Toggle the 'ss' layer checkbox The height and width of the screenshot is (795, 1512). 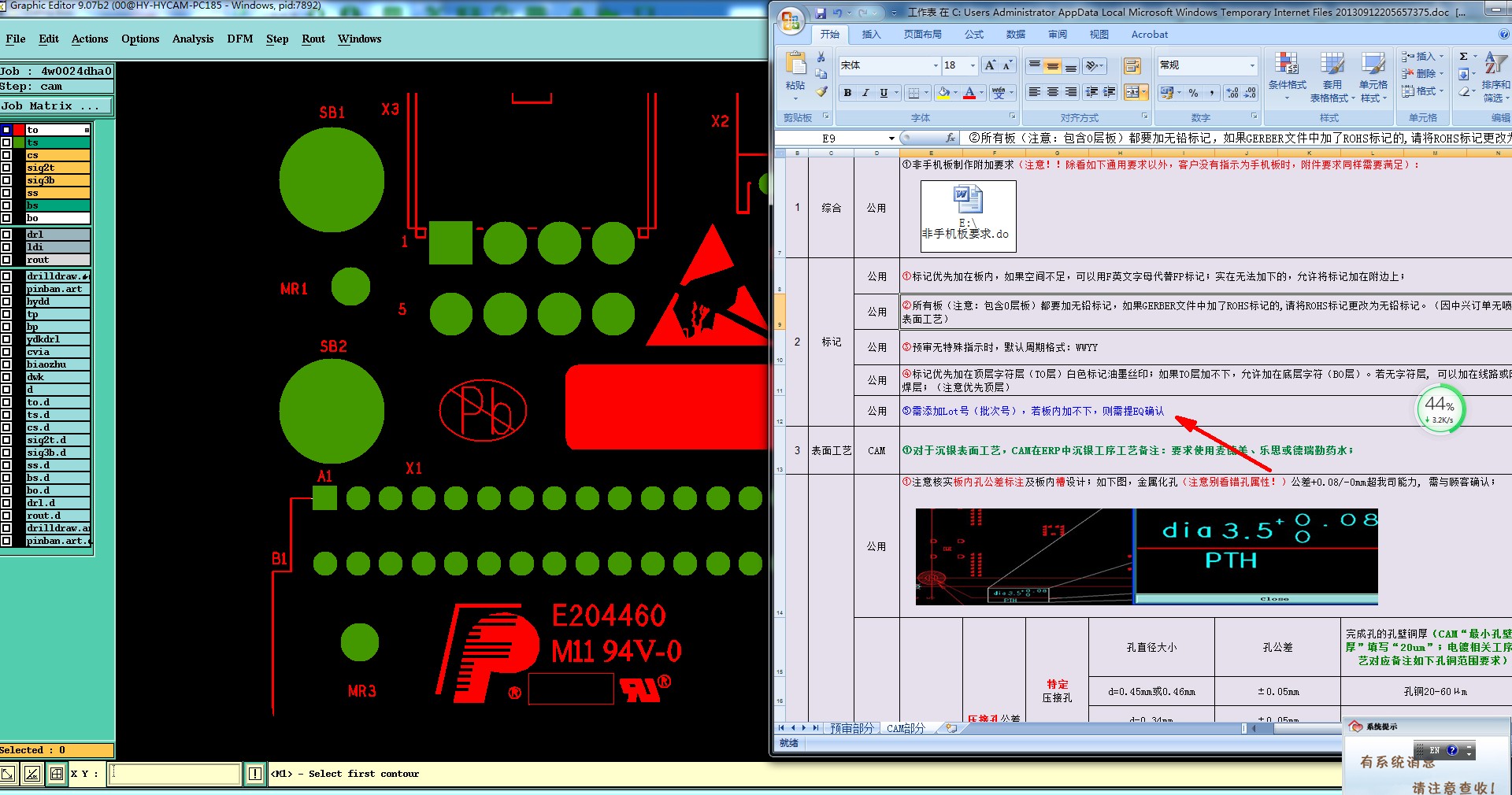[6, 193]
